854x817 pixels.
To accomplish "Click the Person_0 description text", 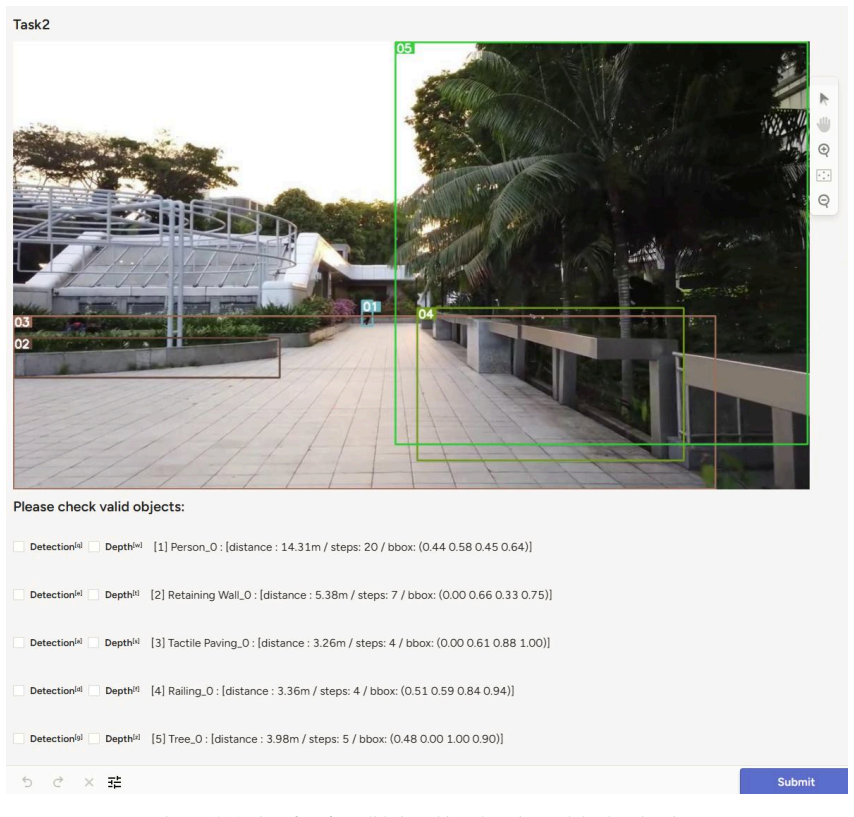I will pyautogui.click(x=343, y=547).
